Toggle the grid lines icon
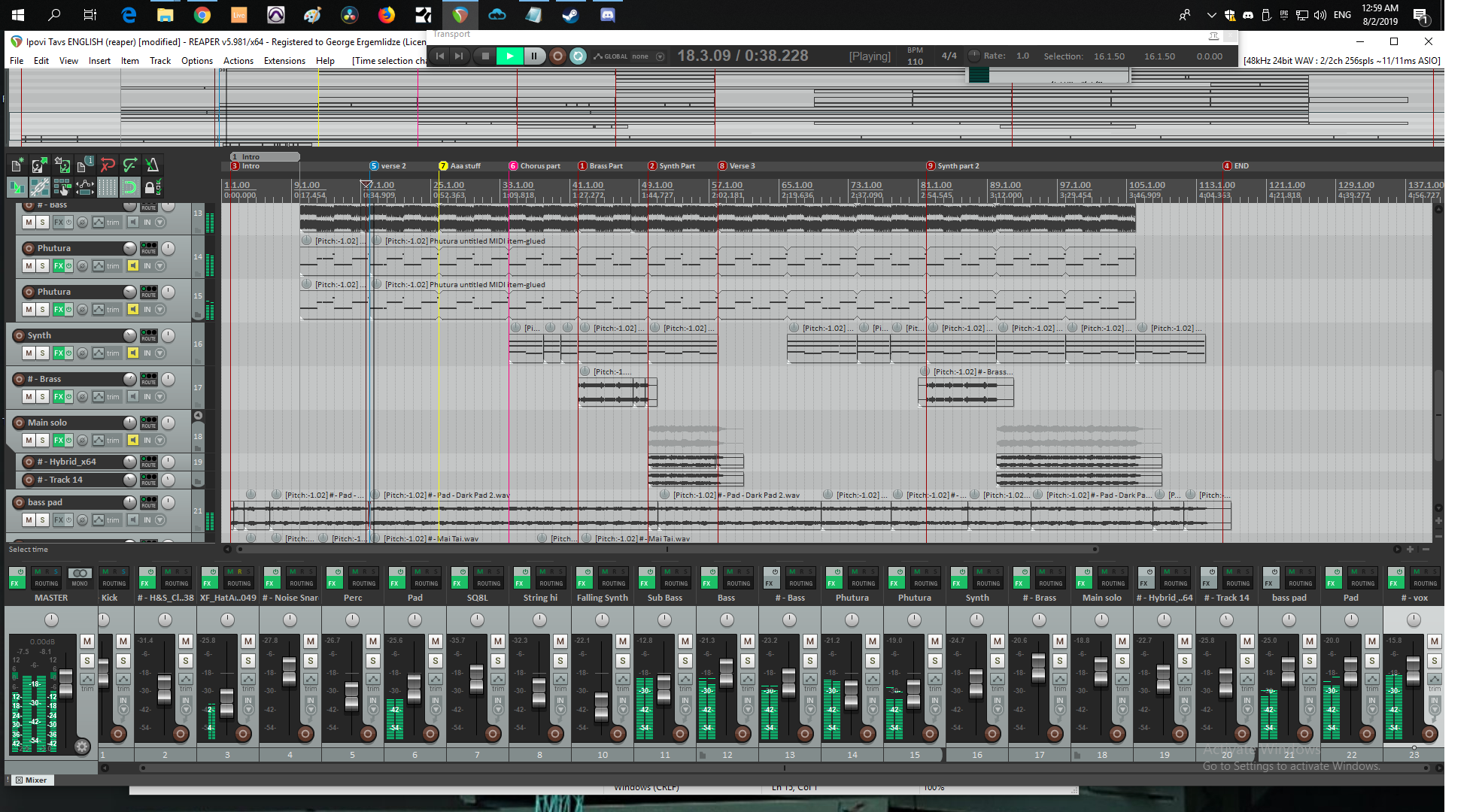Image resolution: width=1479 pixels, height=812 pixels. (x=108, y=187)
